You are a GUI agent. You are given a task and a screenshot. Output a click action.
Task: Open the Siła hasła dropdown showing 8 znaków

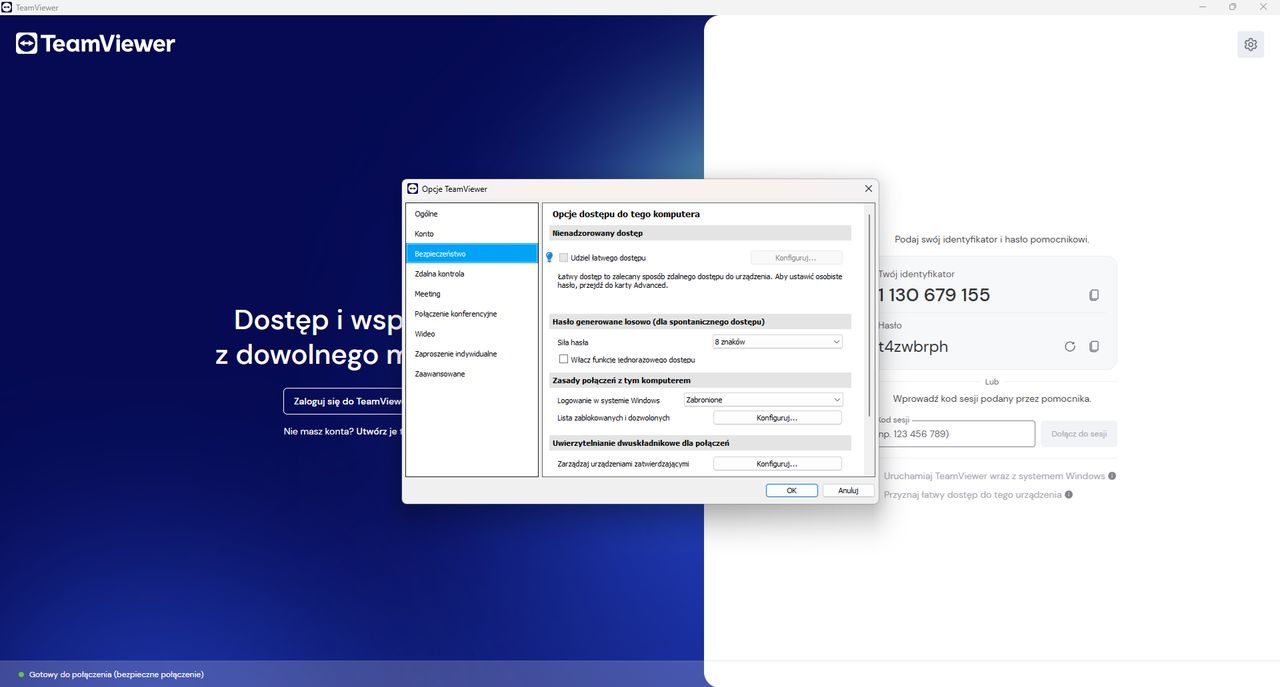pyautogui.click(x=778, y=342)
